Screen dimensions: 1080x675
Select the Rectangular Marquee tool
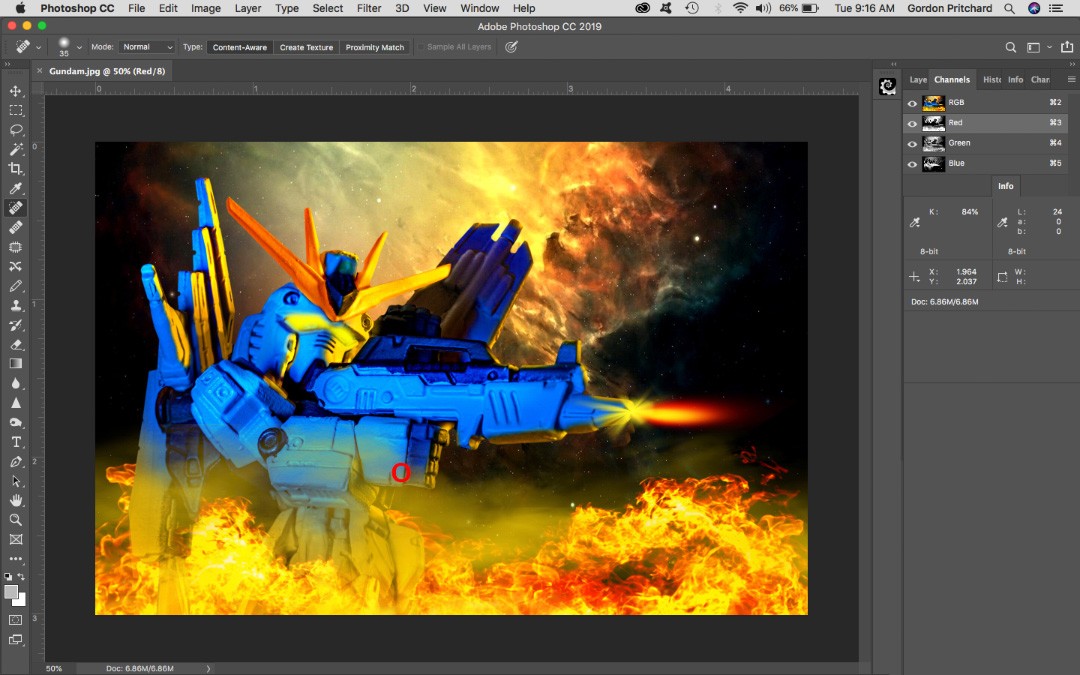click(16, 110)
